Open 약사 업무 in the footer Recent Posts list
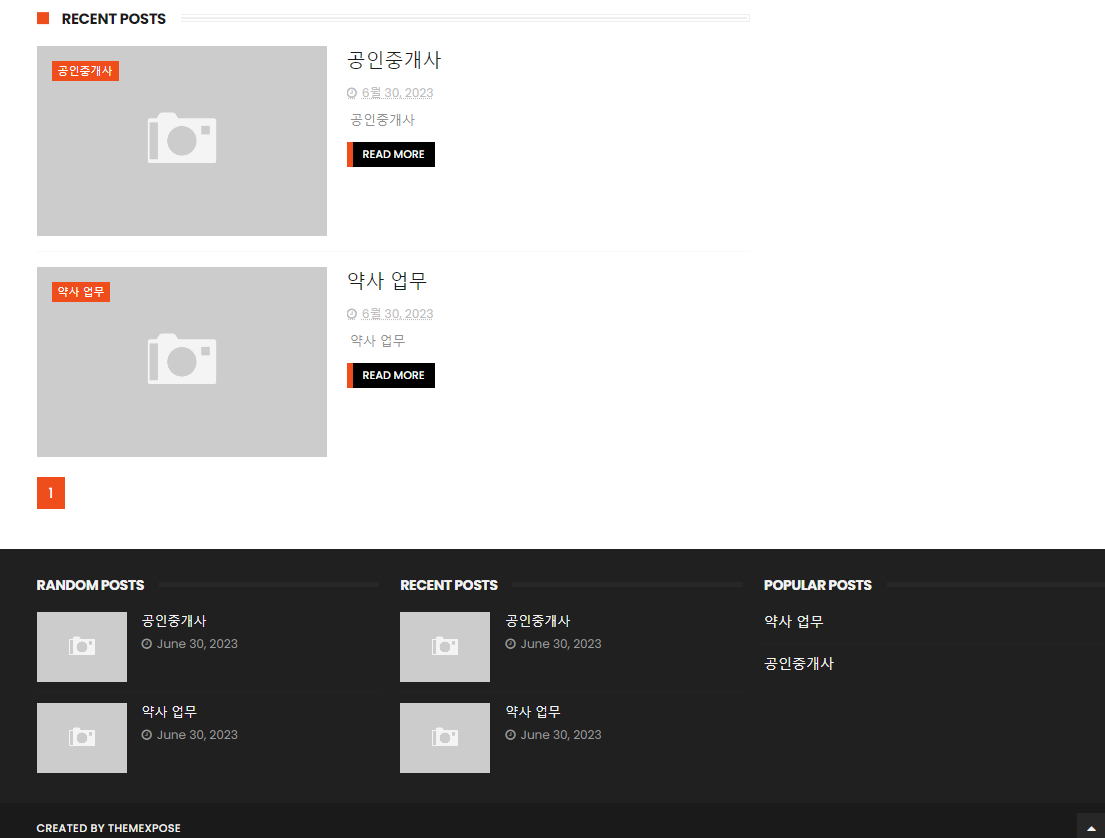The image size is (1105, 838). point(533,712)
